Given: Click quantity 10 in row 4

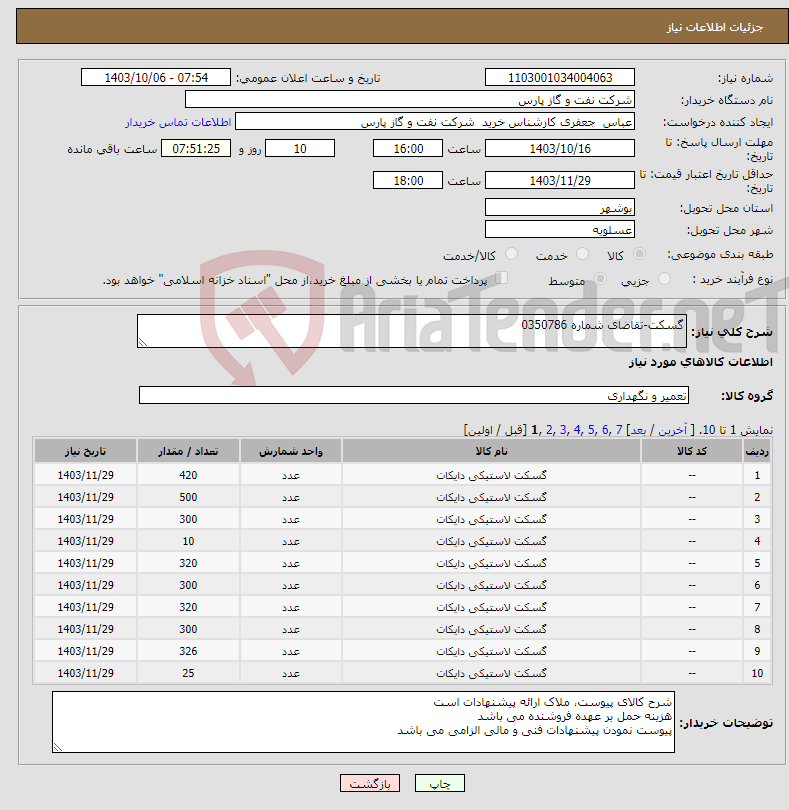Looking at the screenshot, I should [x=188, y=541].
